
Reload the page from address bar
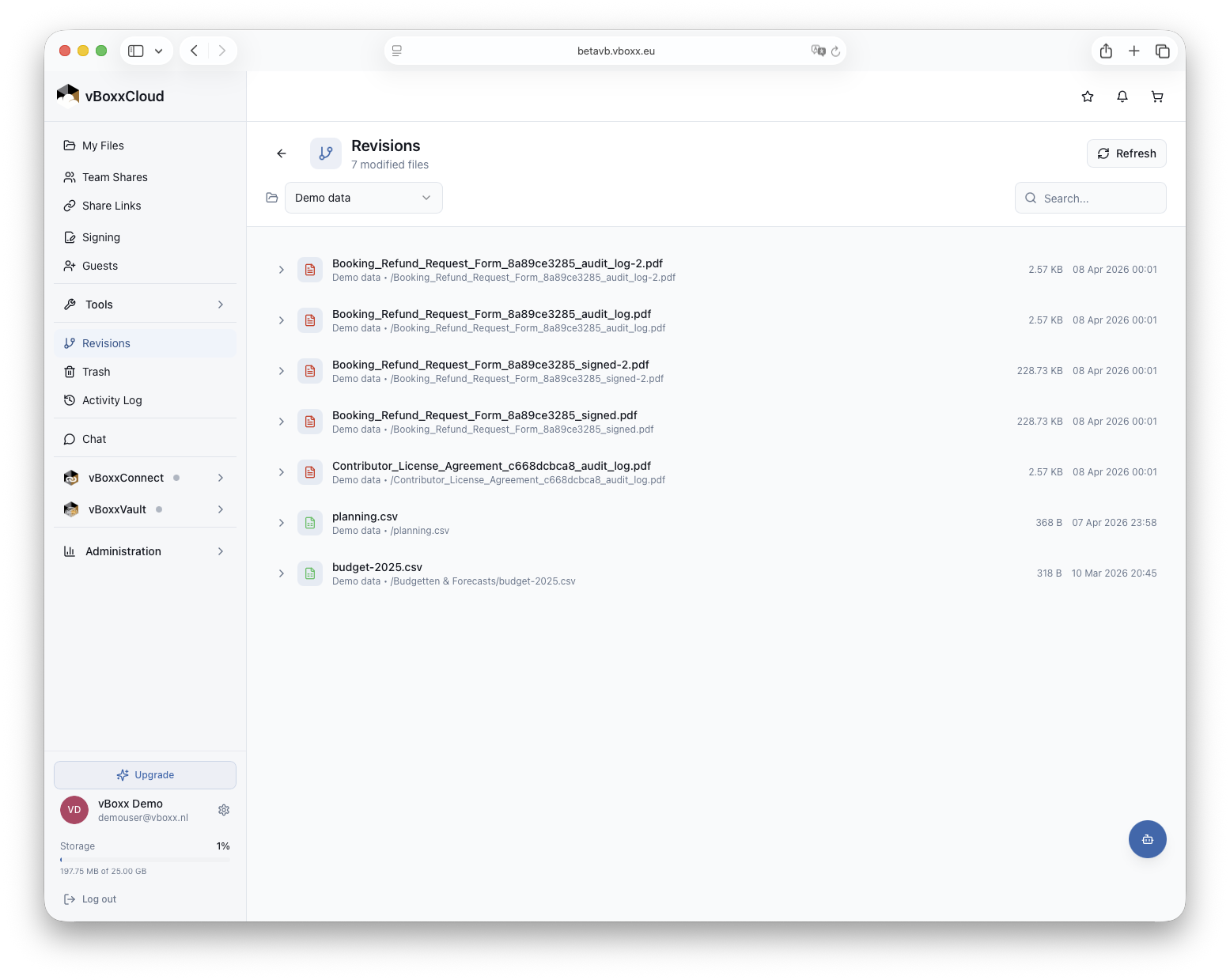[836, 51]
